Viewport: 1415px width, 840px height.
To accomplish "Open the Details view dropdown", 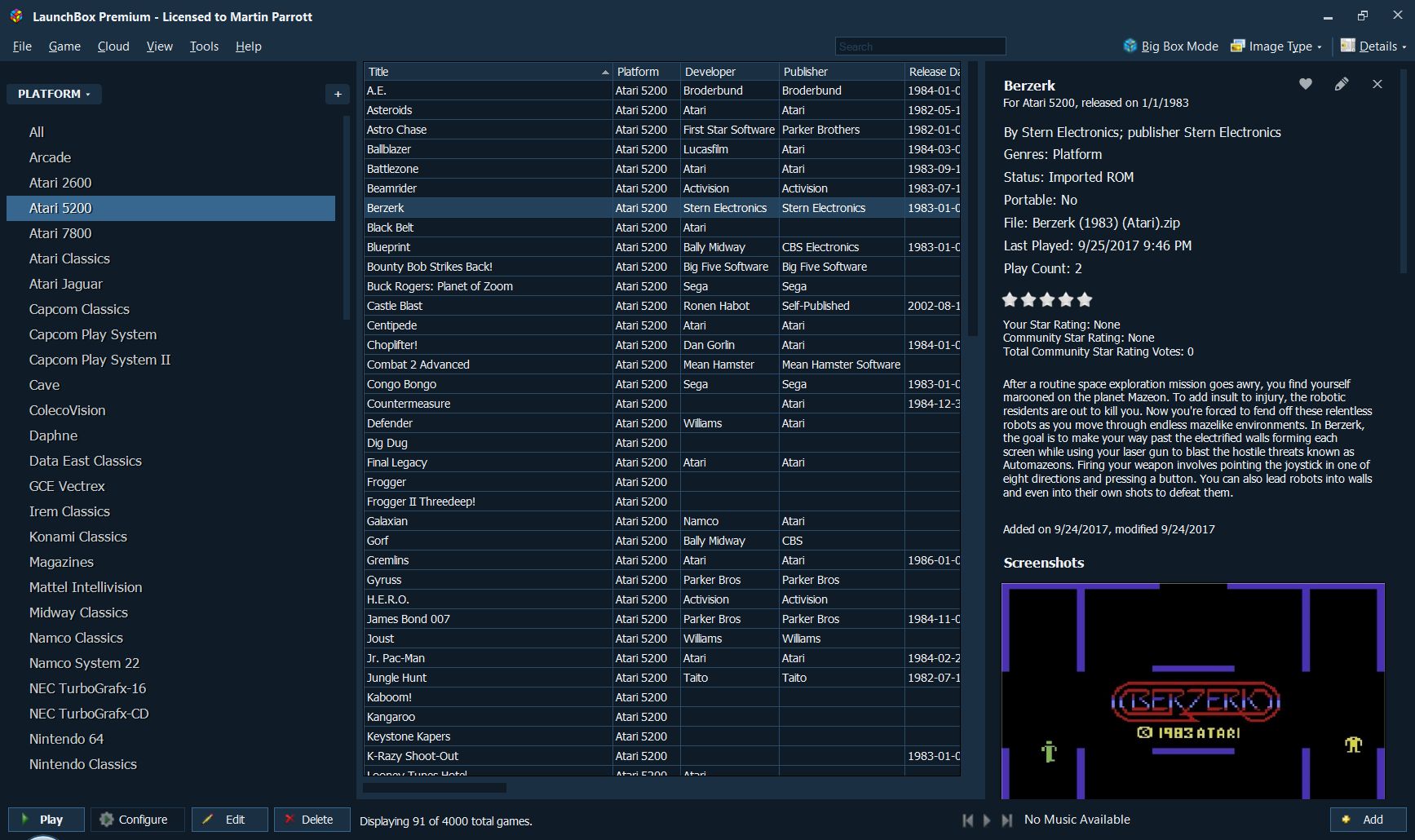I will (1373, 46).
